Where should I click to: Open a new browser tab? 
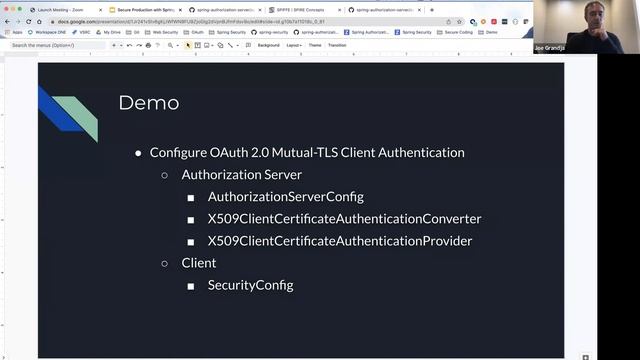[x=432, y=10]
